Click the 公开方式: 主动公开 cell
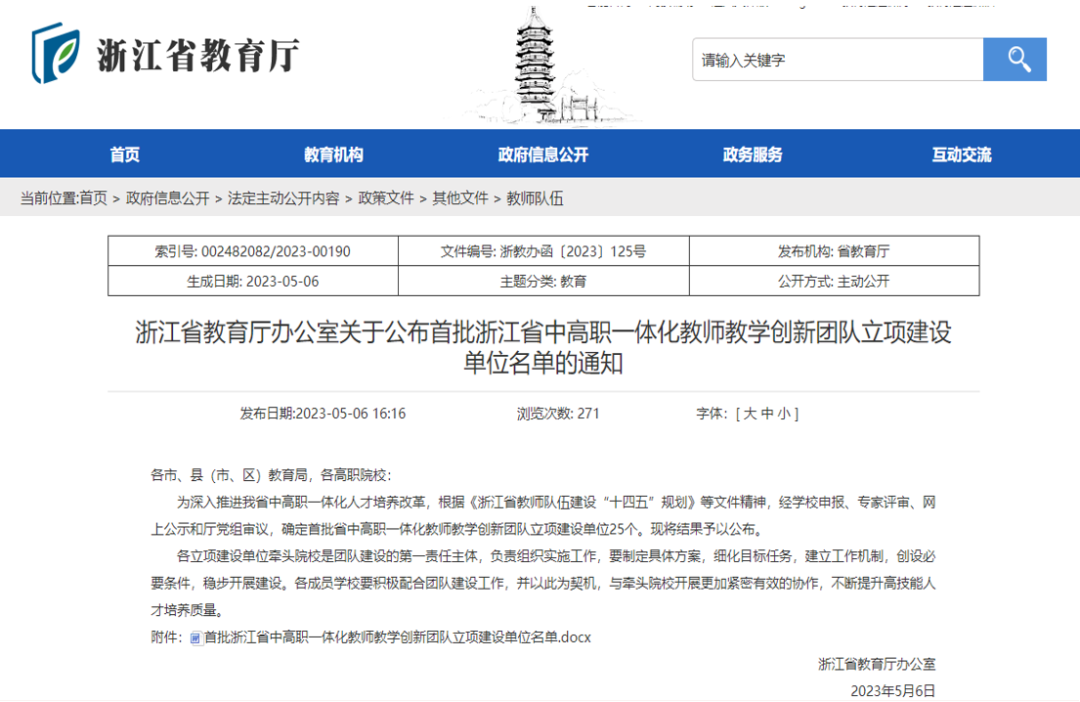1080x702 pixels. click(834, 281)
